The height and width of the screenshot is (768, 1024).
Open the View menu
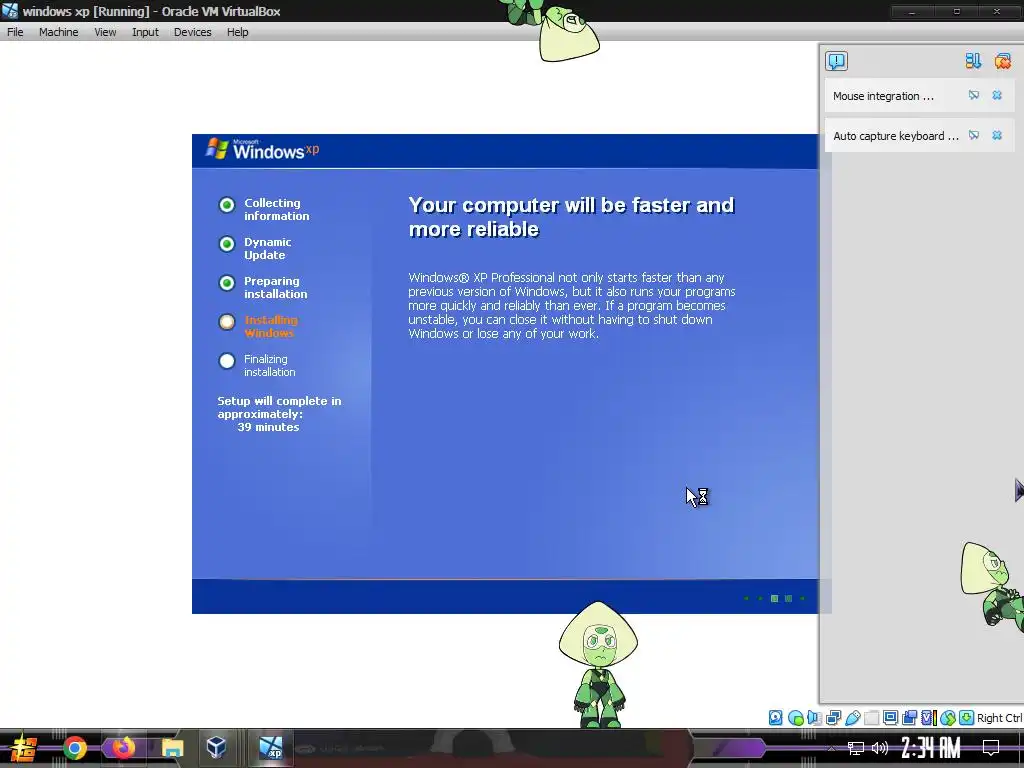[x=104, y=32]
